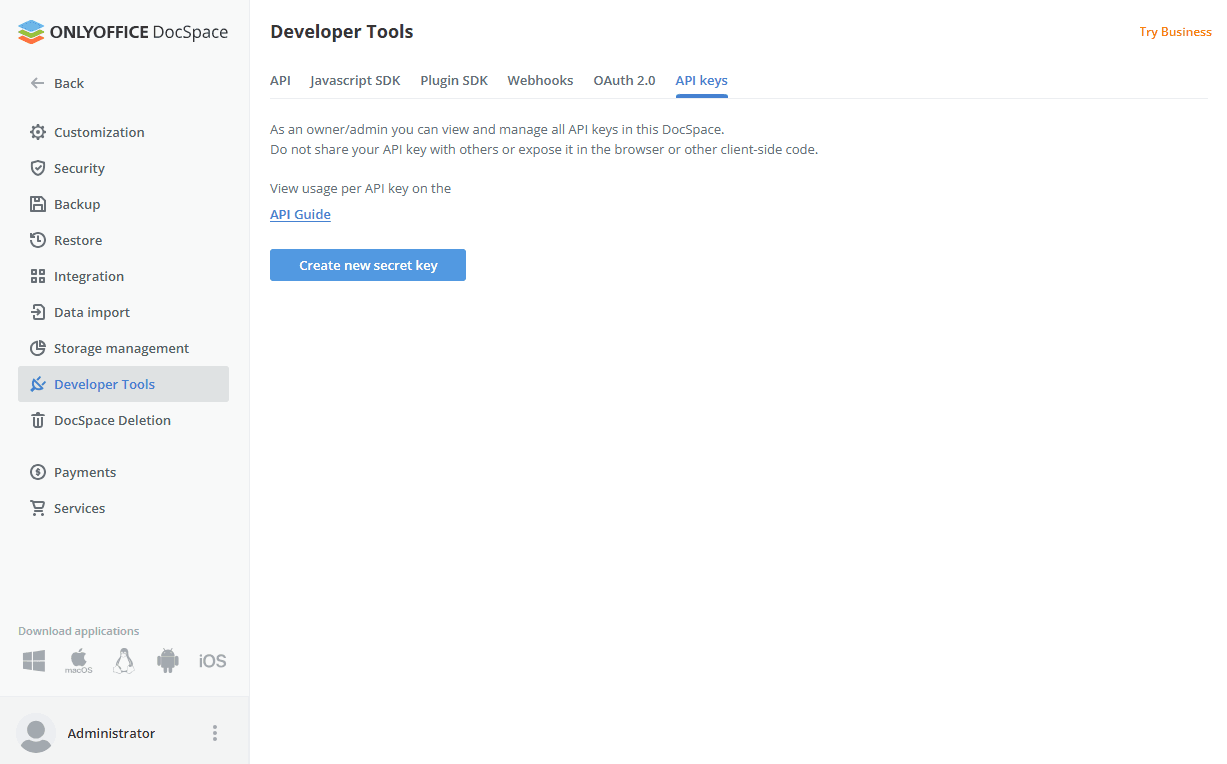
Task: Download the Linux application
Action: tap(123, 660)
